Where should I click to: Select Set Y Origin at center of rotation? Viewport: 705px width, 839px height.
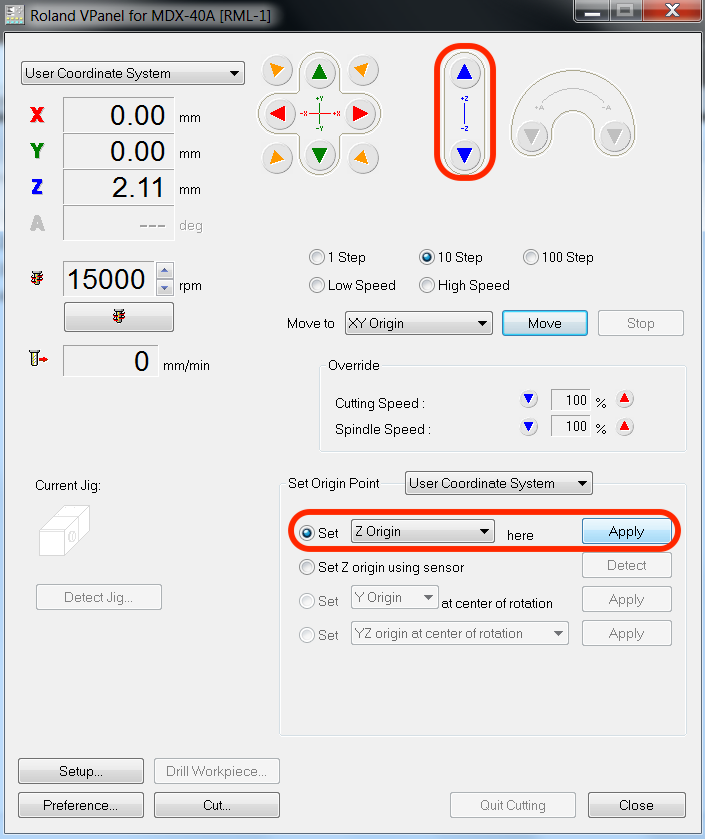(306, 601)
